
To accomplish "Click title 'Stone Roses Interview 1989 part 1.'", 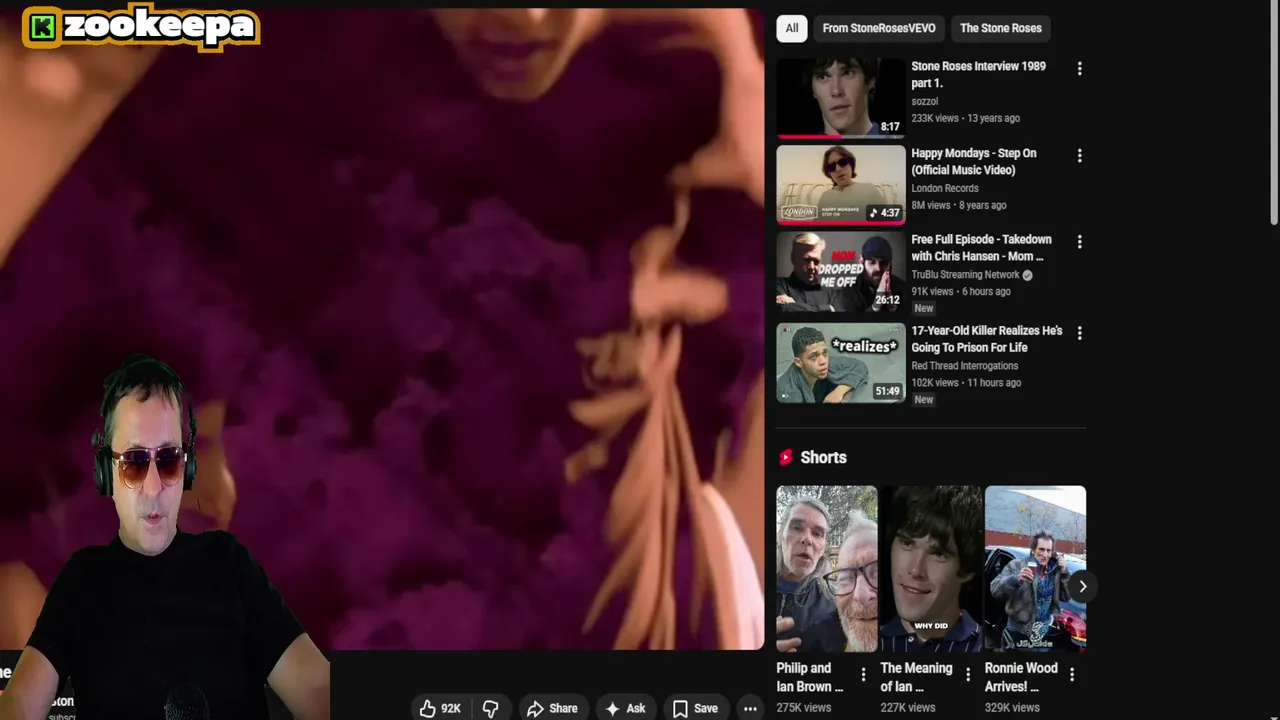I will [978, 74].
